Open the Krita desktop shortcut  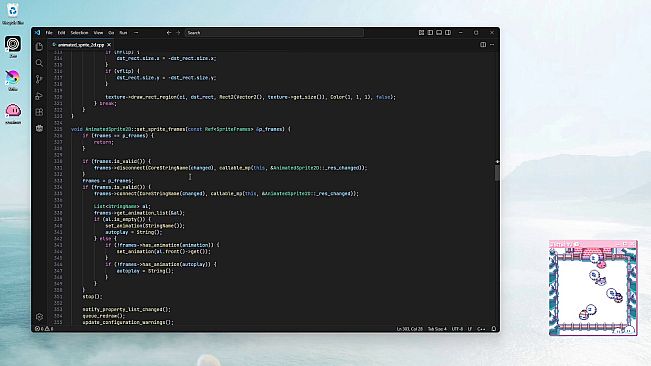click(x=13, y=80)
